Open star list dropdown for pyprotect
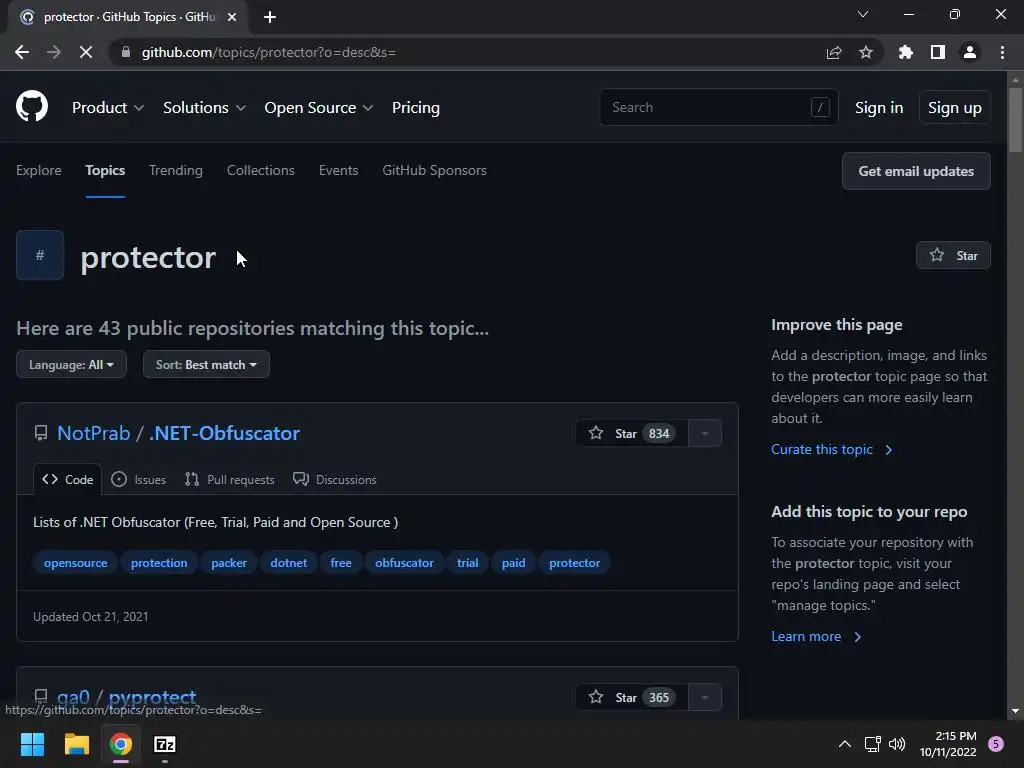This screenshot has width=1024, height=768. 705,697
